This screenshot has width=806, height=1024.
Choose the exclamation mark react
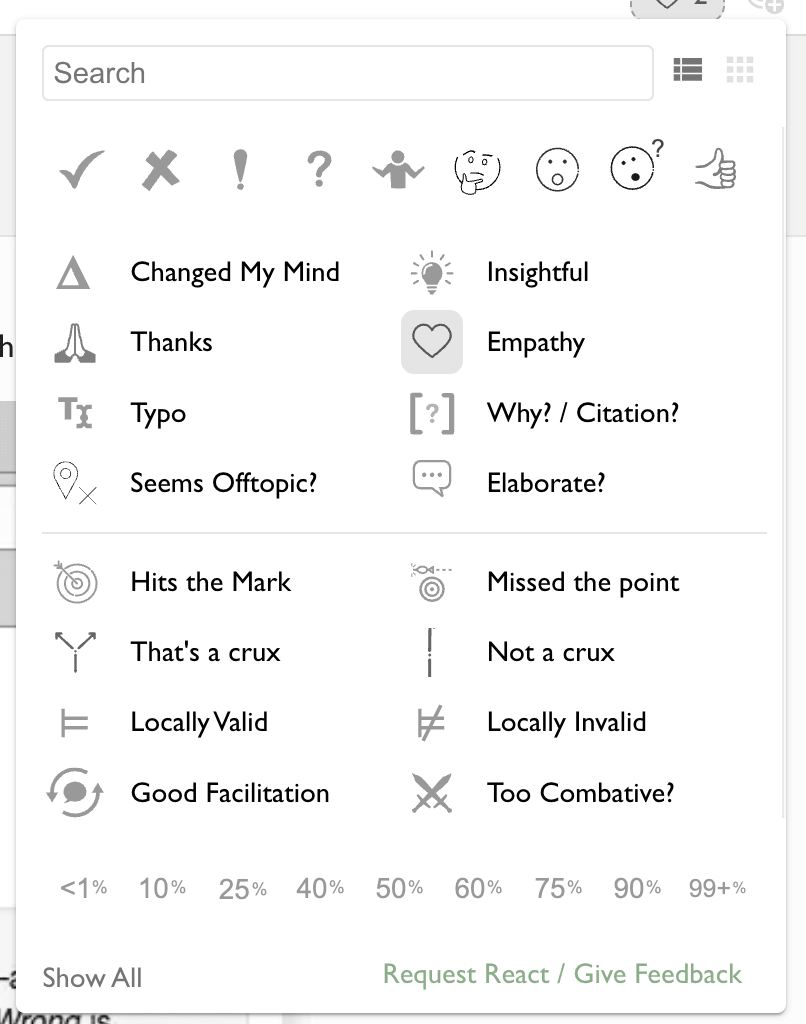click(x=239, y=171)
